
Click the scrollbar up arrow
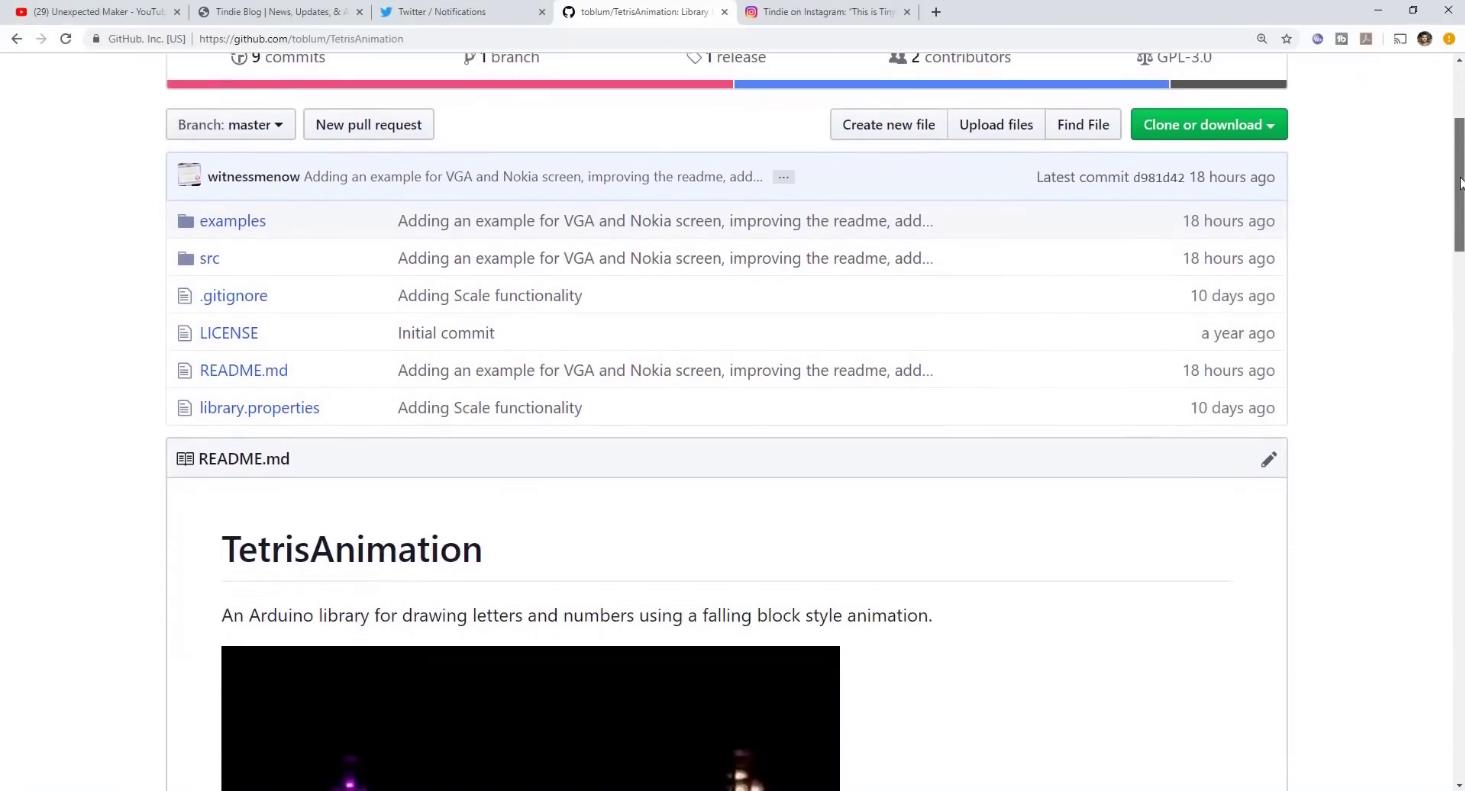click(x=1459, y=60)
